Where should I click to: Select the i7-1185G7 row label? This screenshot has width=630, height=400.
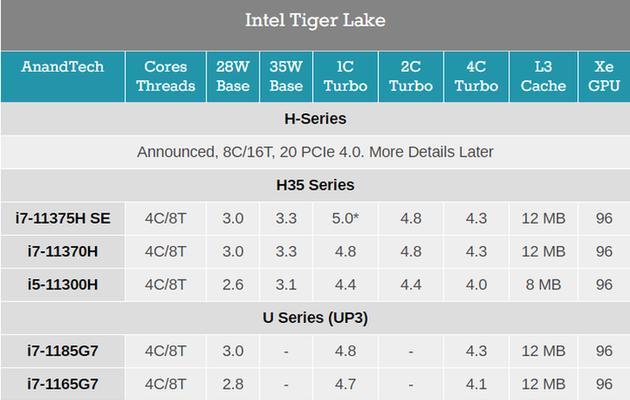pos(63,351)
